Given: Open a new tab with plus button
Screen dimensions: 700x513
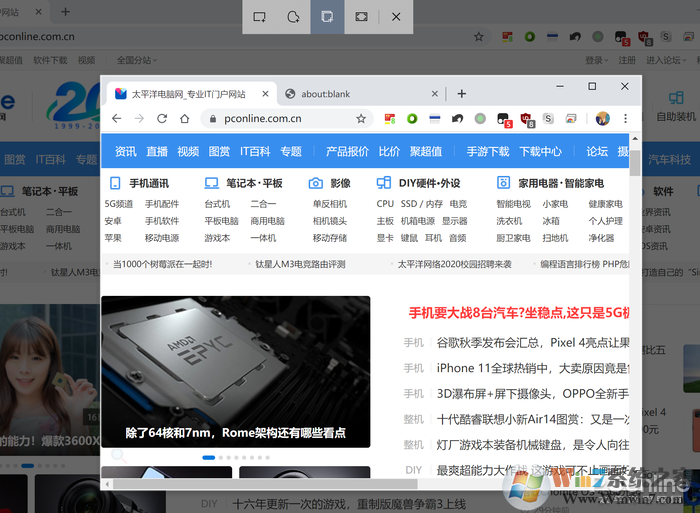Looking at the screenshot, I should tap(461, 94).
